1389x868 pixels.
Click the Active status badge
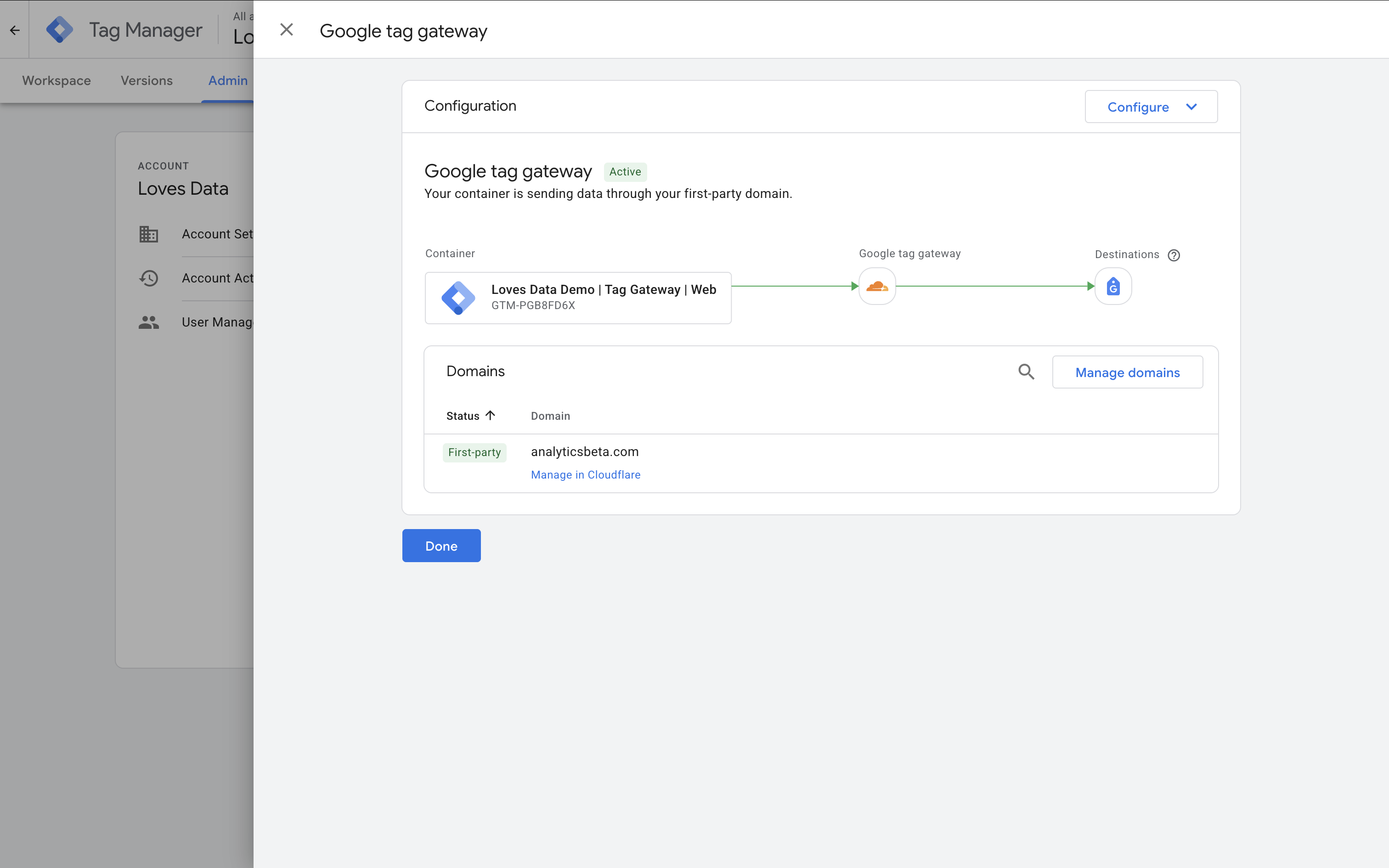(625, 172)
